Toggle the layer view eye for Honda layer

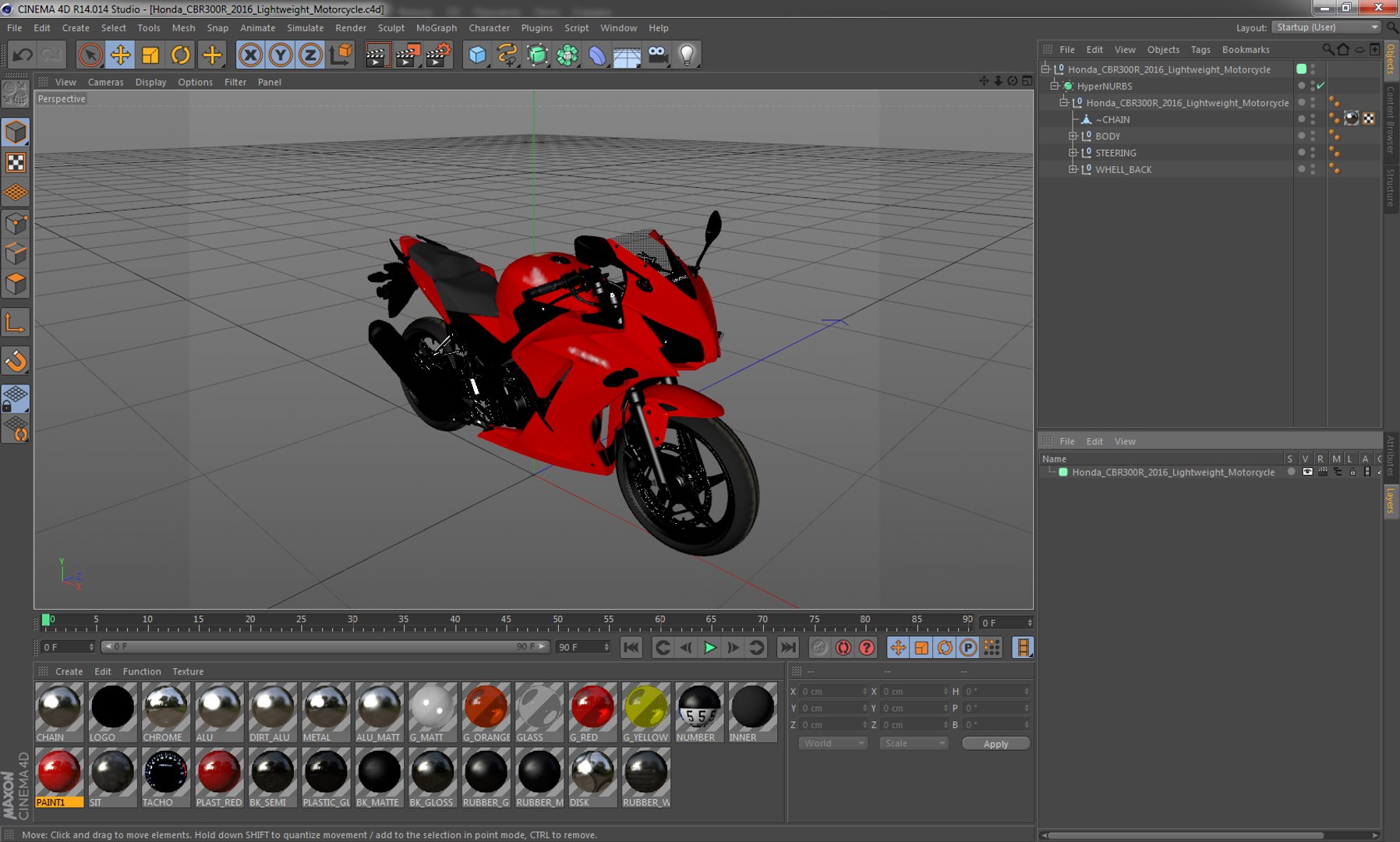[x=1307, y=472]
